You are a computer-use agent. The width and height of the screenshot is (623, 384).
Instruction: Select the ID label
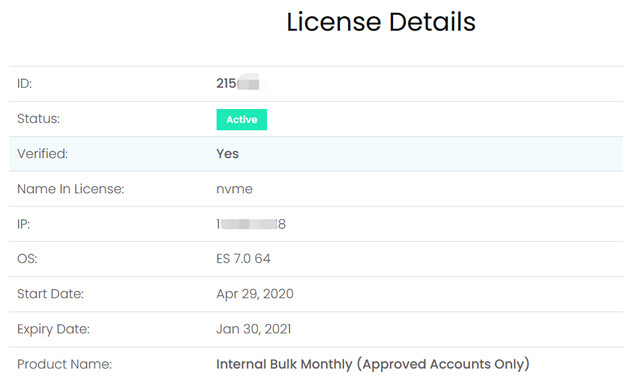(24, 83)
